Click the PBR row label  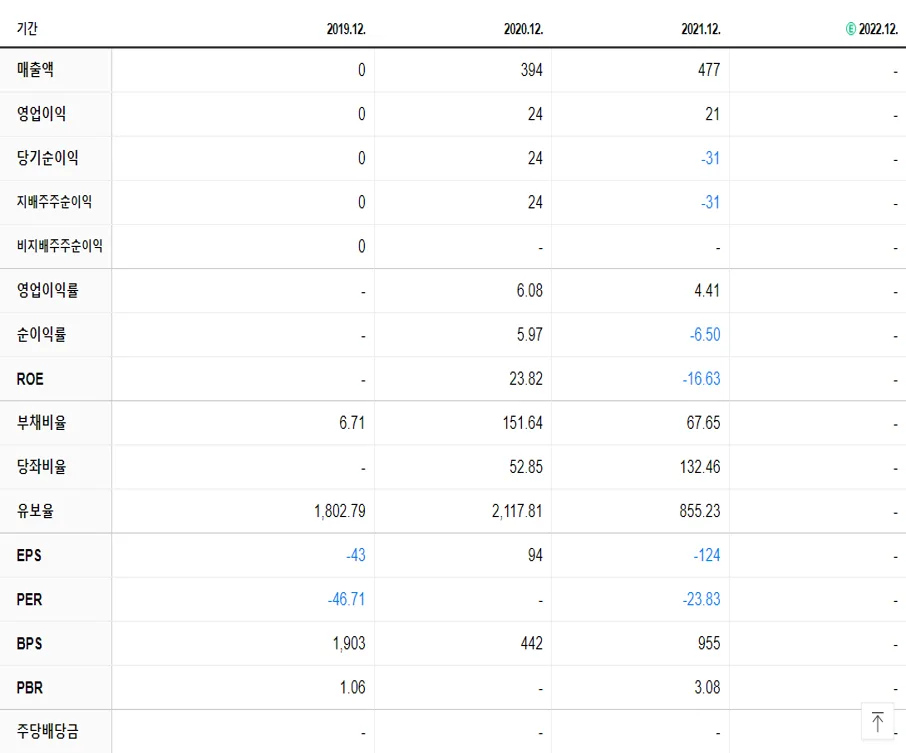click(29, 688)
